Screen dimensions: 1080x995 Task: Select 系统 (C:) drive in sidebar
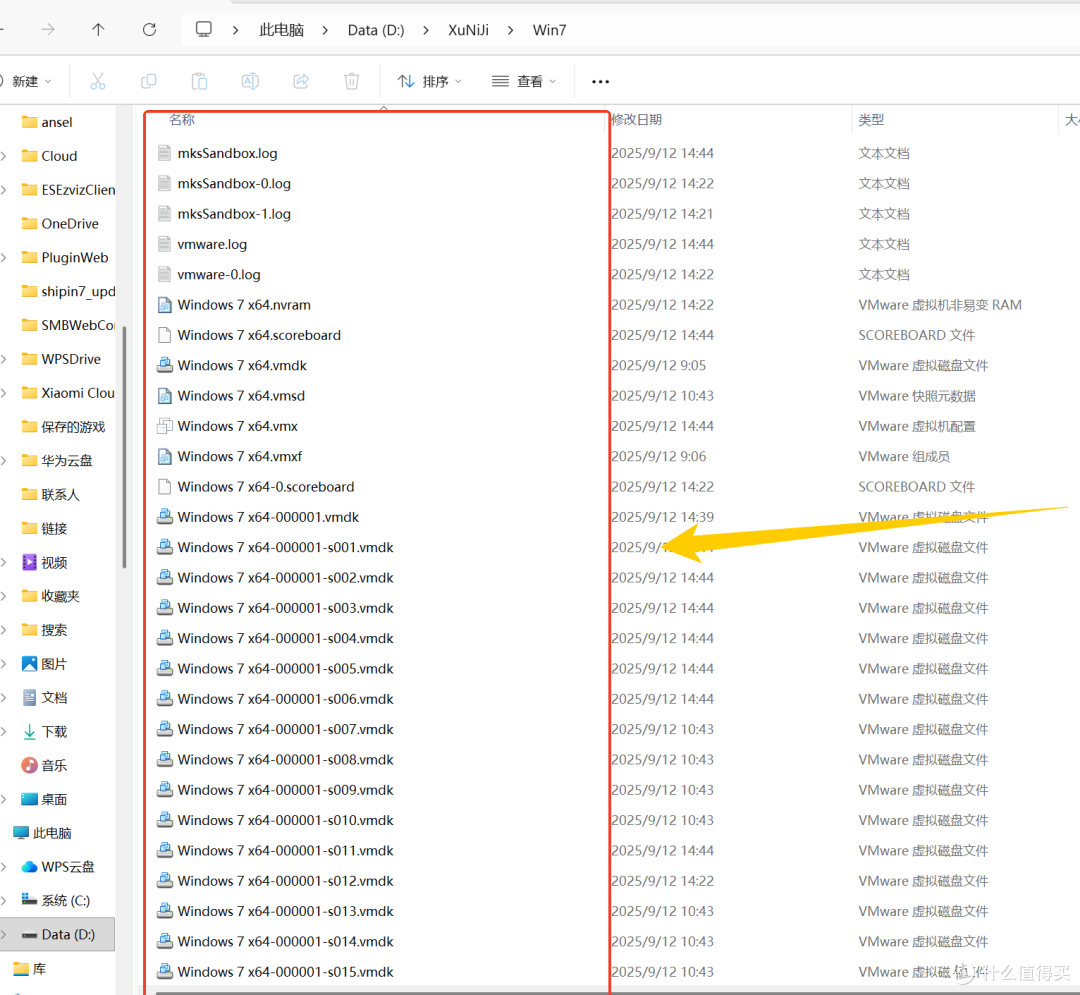65,901
